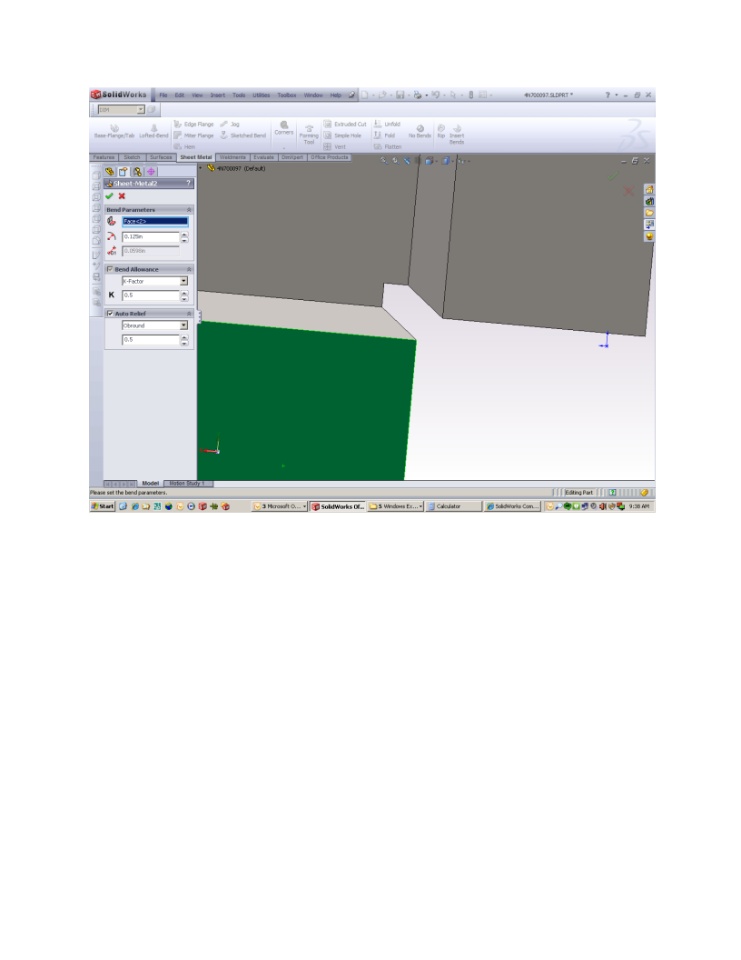Open the File menu
The image size is (741, 960).
coord(163,96)
